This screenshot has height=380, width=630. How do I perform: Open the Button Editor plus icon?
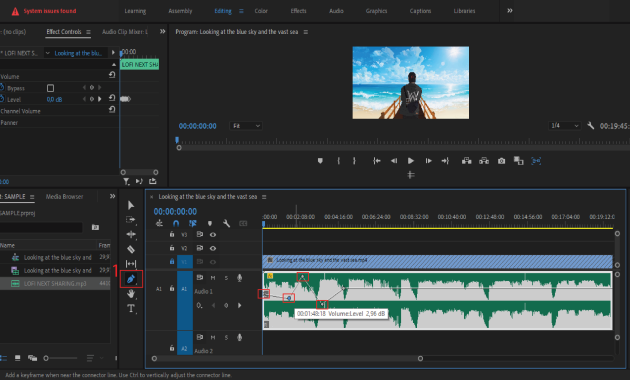tap(411, 175)
